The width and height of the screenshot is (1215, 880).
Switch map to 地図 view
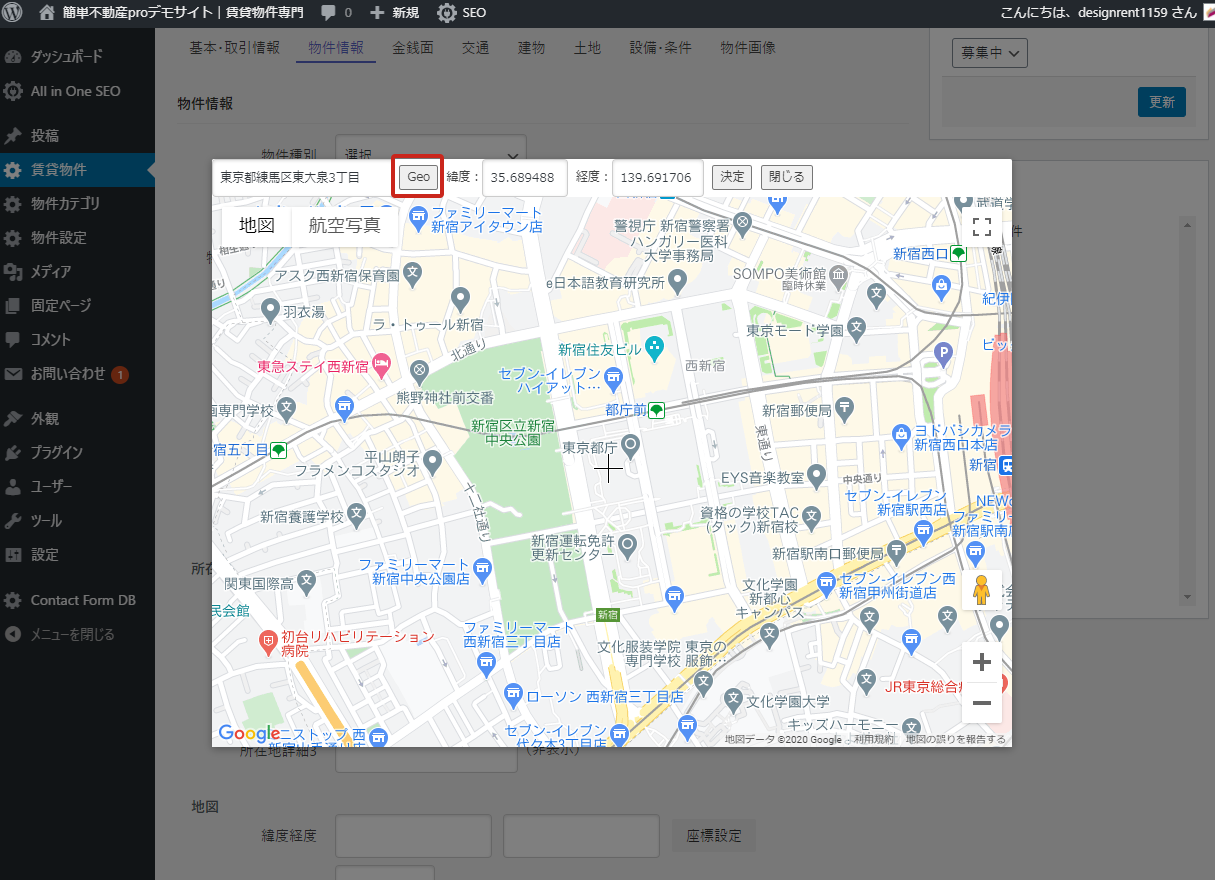[x=257, y=226]
